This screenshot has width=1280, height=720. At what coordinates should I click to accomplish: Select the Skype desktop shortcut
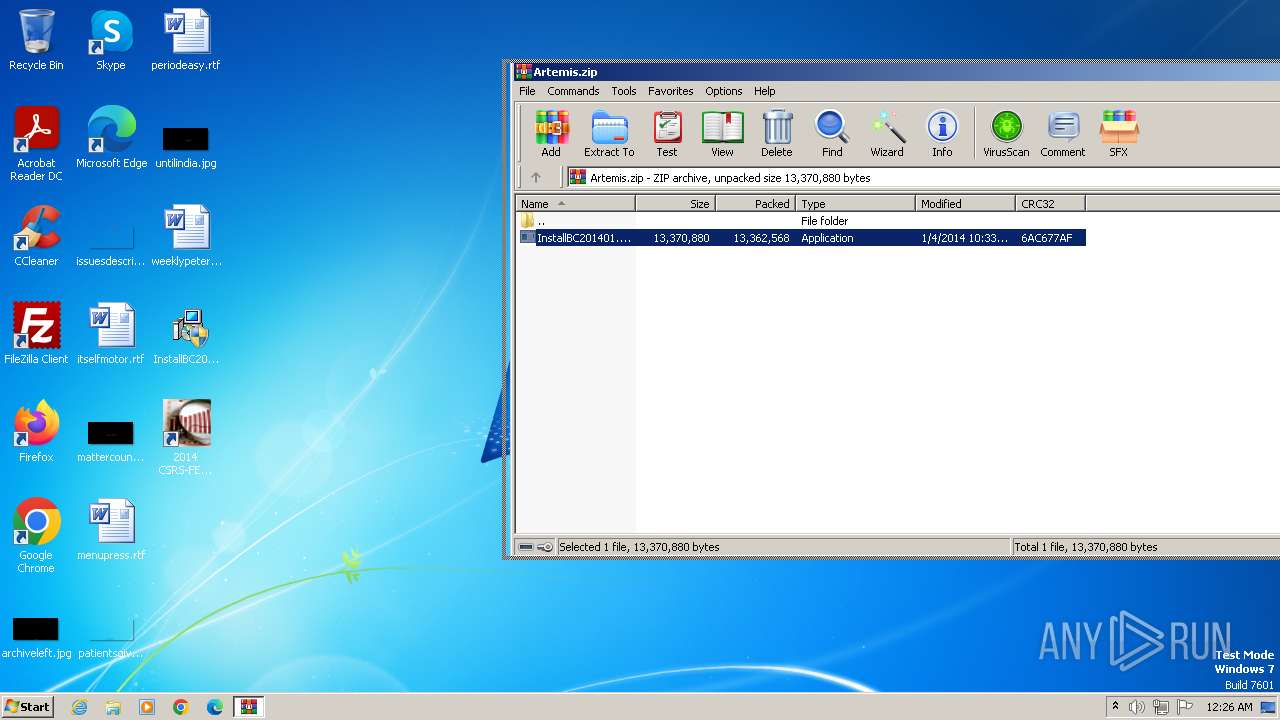tap(110, 41)
